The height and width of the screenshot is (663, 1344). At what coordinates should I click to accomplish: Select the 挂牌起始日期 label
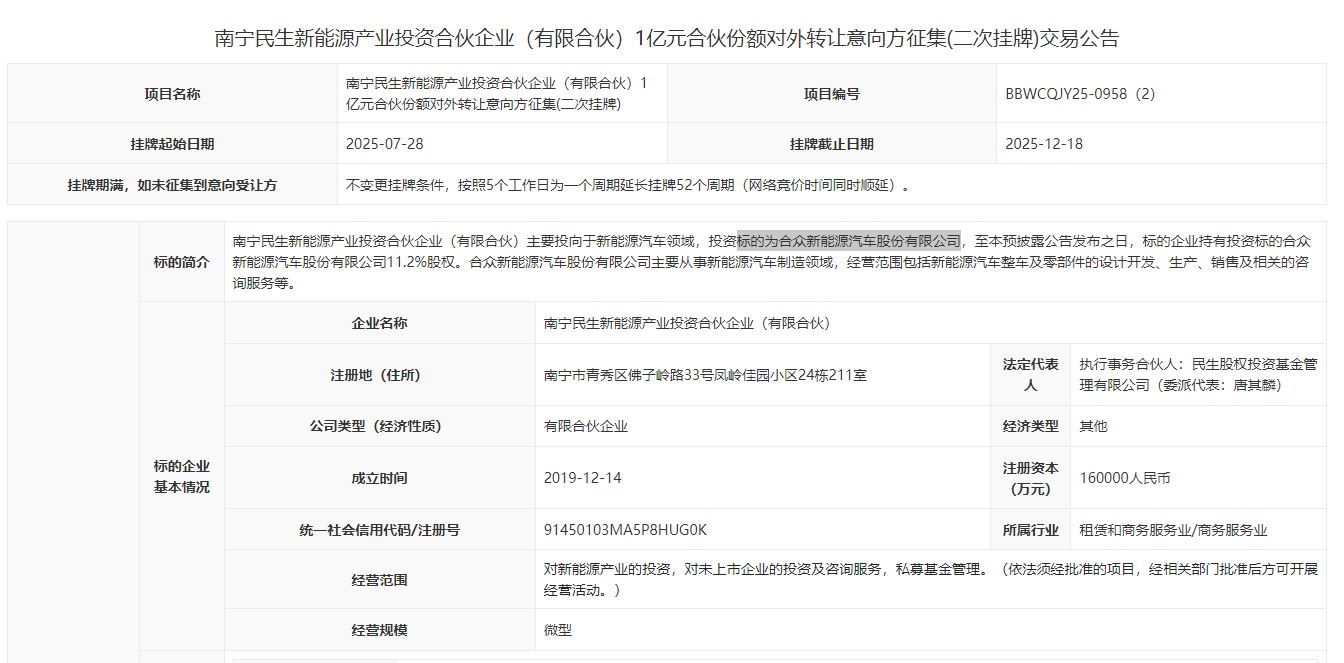[x=172, y=144]
